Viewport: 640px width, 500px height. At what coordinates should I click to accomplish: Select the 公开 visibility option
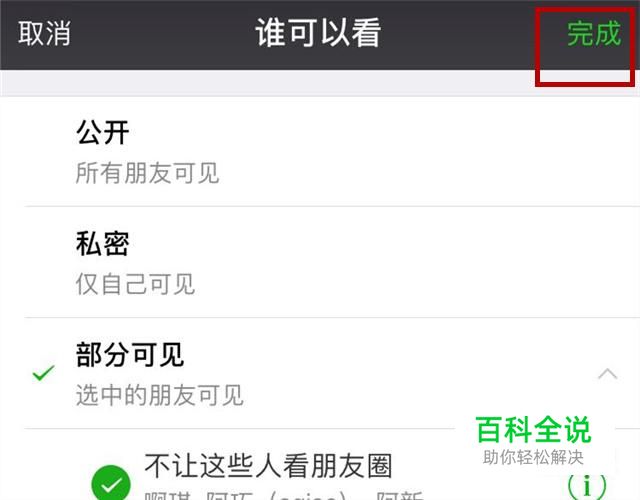[x=320, y=151]
